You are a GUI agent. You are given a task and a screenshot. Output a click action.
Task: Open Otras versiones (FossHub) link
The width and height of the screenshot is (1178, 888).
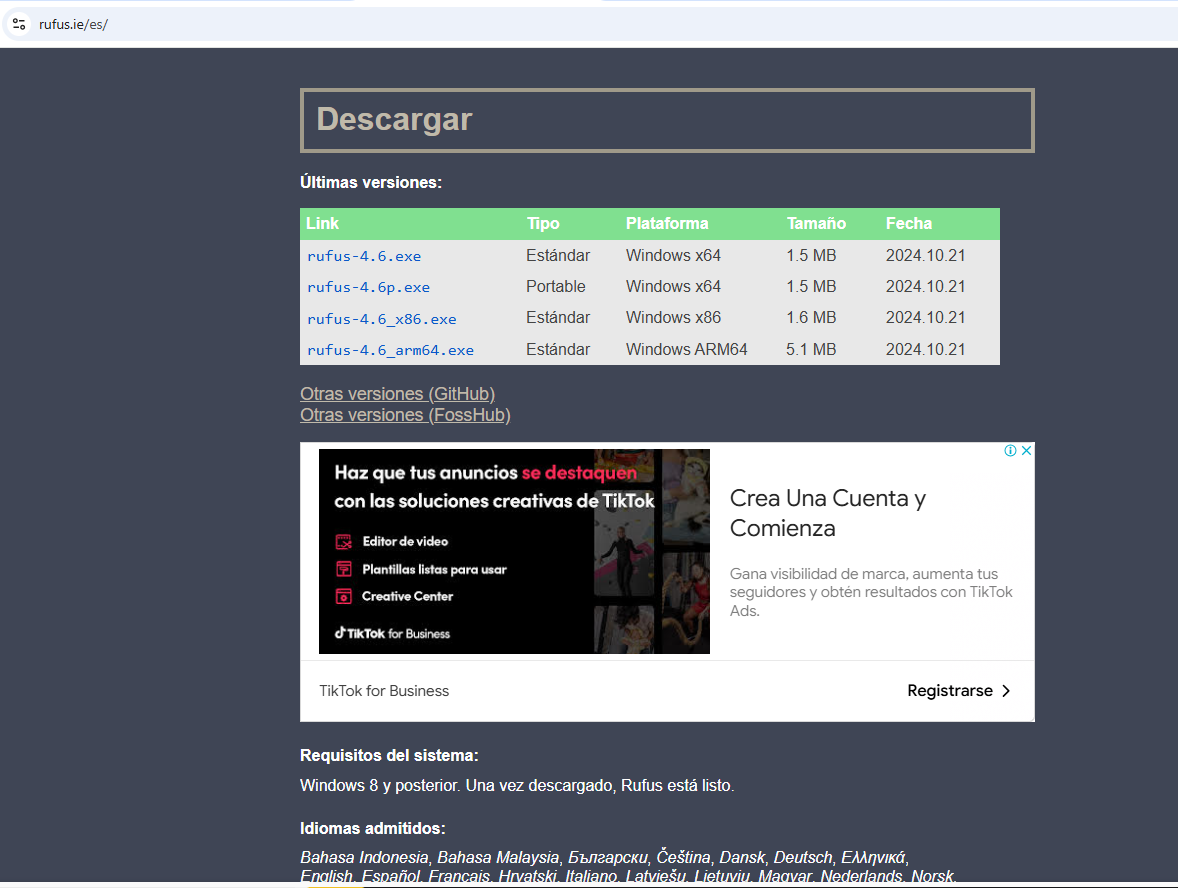[x=405, y=415]
